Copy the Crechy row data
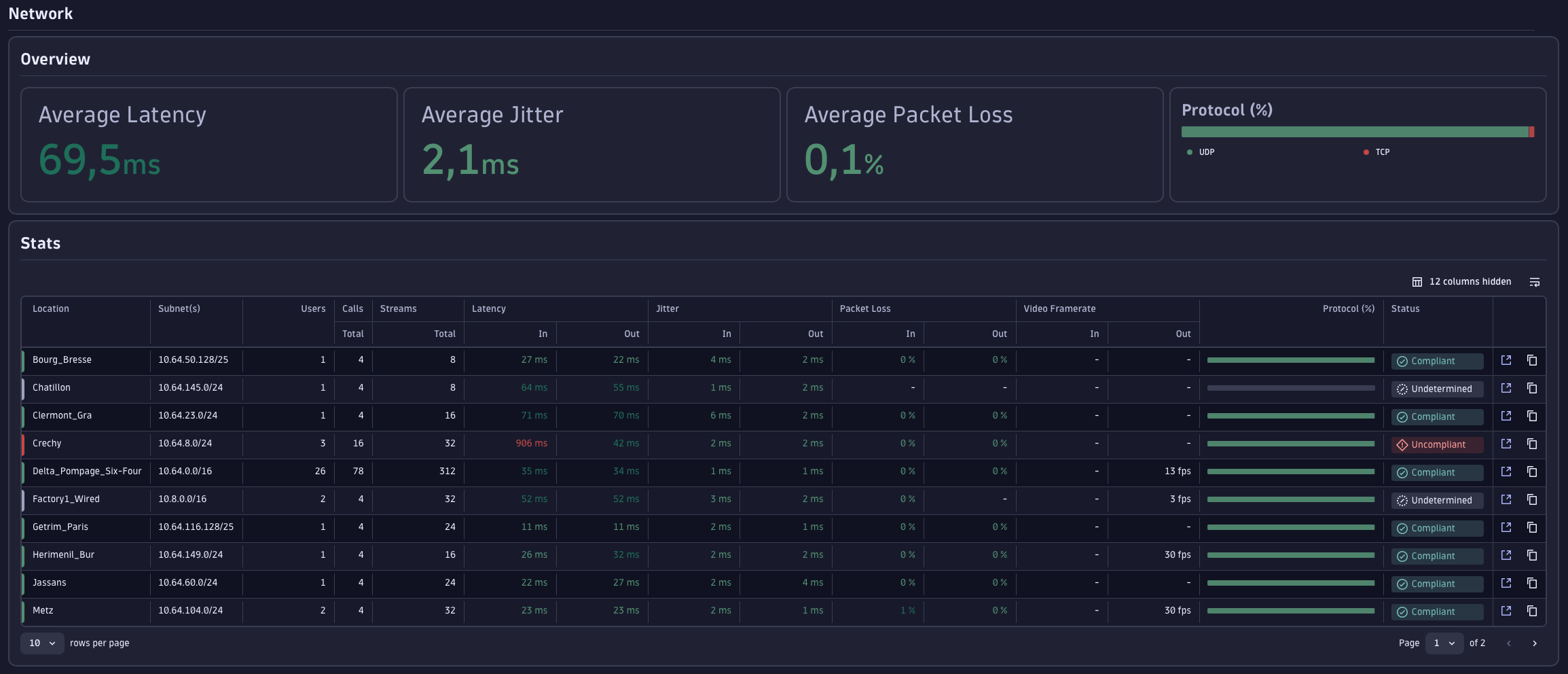1568x674 pixels. [1532, 444]
